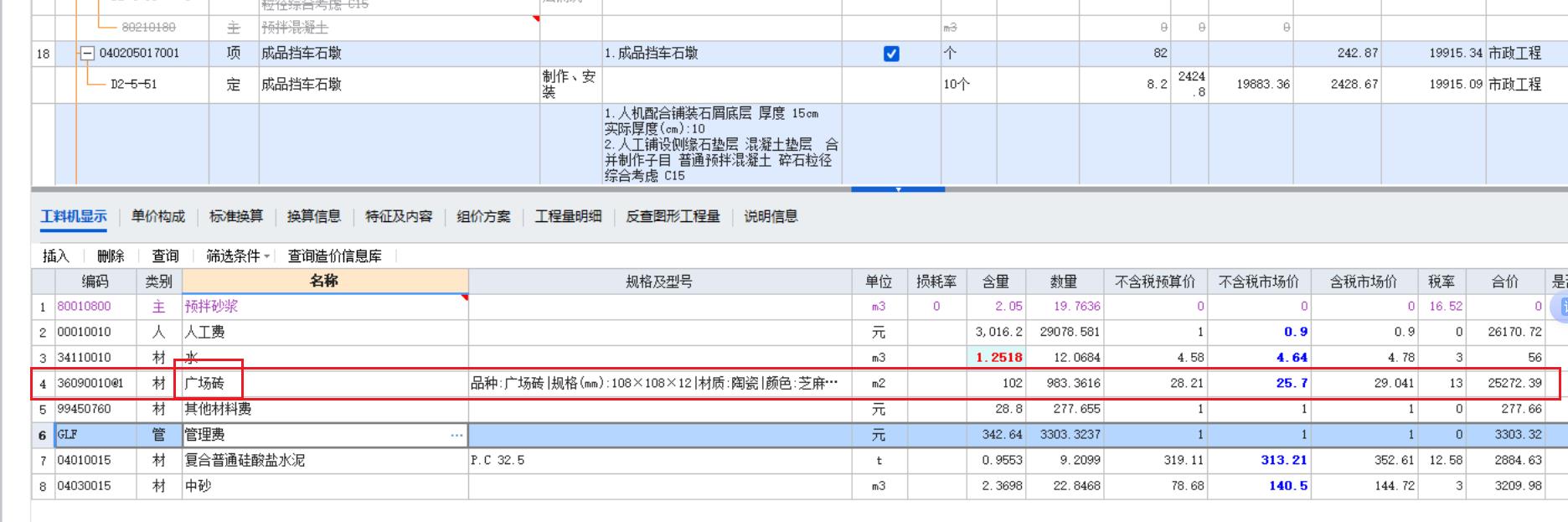Click the 广场砖 specification description cell
Screen dimensions: 1568x522
tap(660, 384)
